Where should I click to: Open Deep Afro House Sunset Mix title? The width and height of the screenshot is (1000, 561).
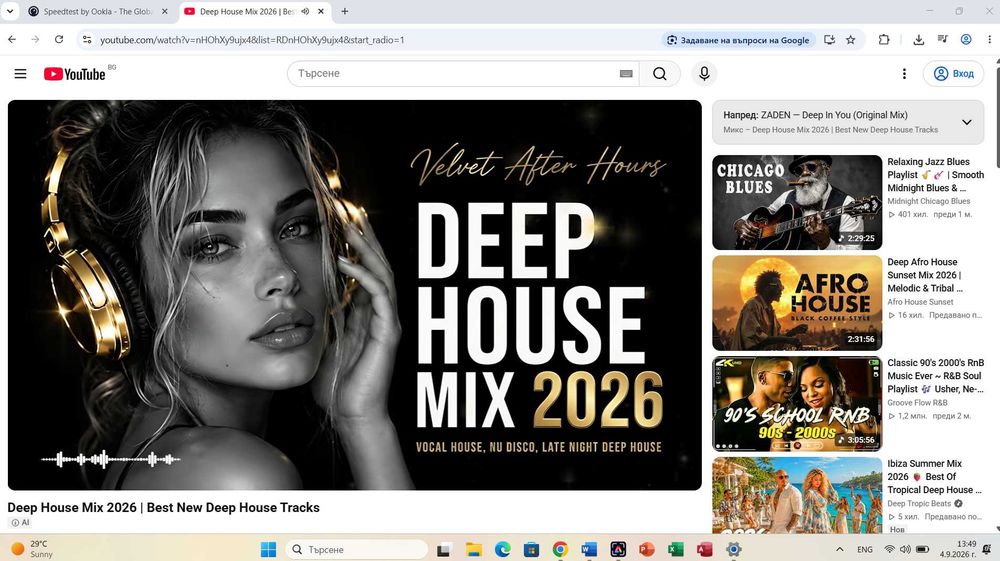pos(925,275)
